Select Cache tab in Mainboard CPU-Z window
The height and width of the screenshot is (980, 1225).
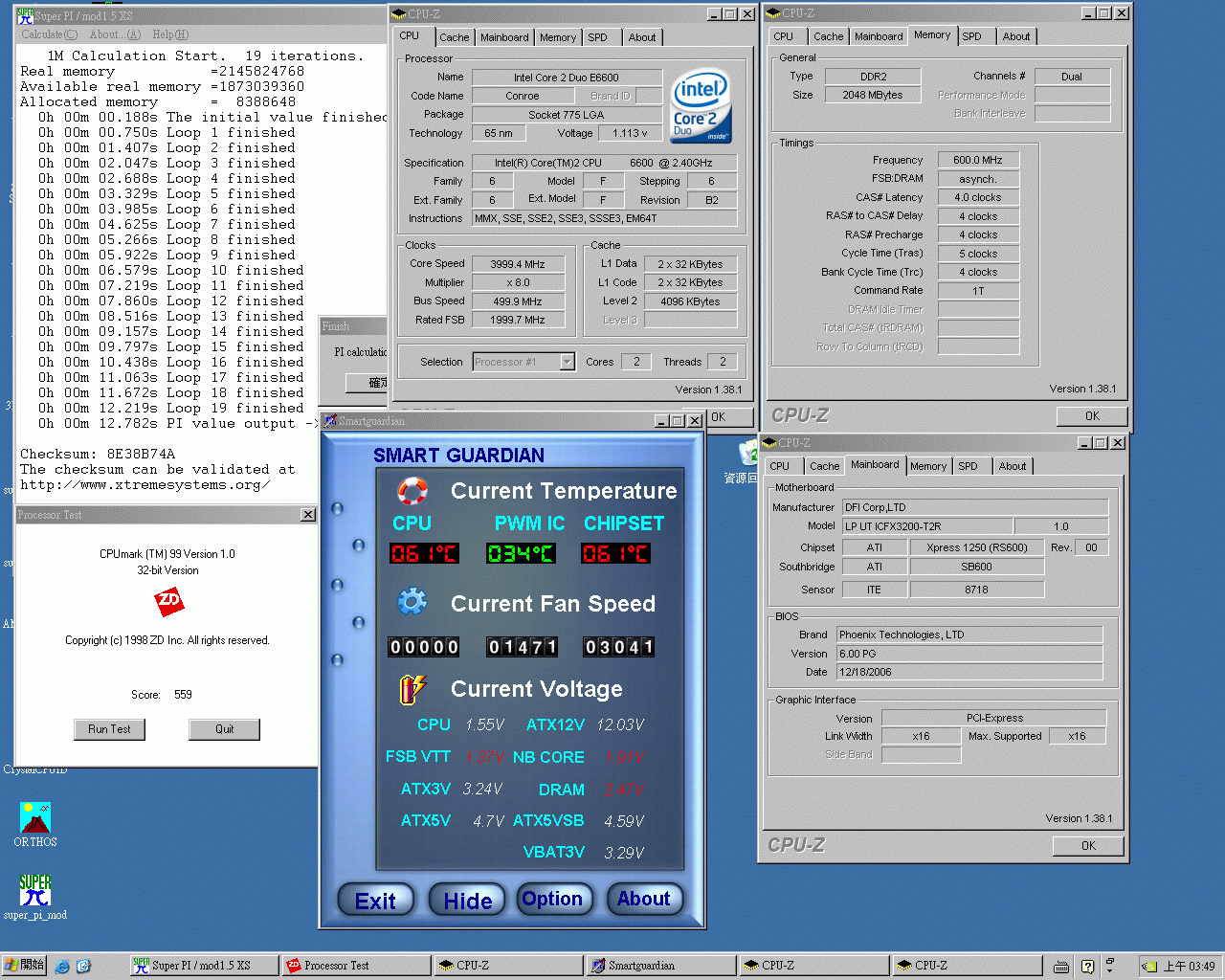(825, 466)
